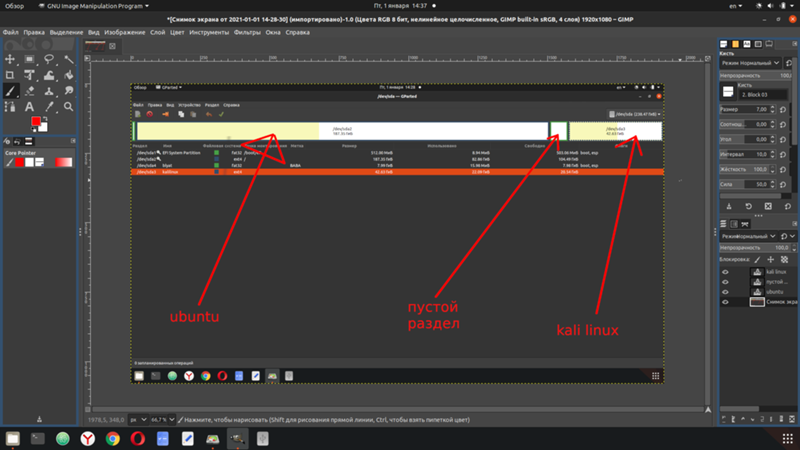Click the brush name field '2. Block 03'

click(764, 95)
